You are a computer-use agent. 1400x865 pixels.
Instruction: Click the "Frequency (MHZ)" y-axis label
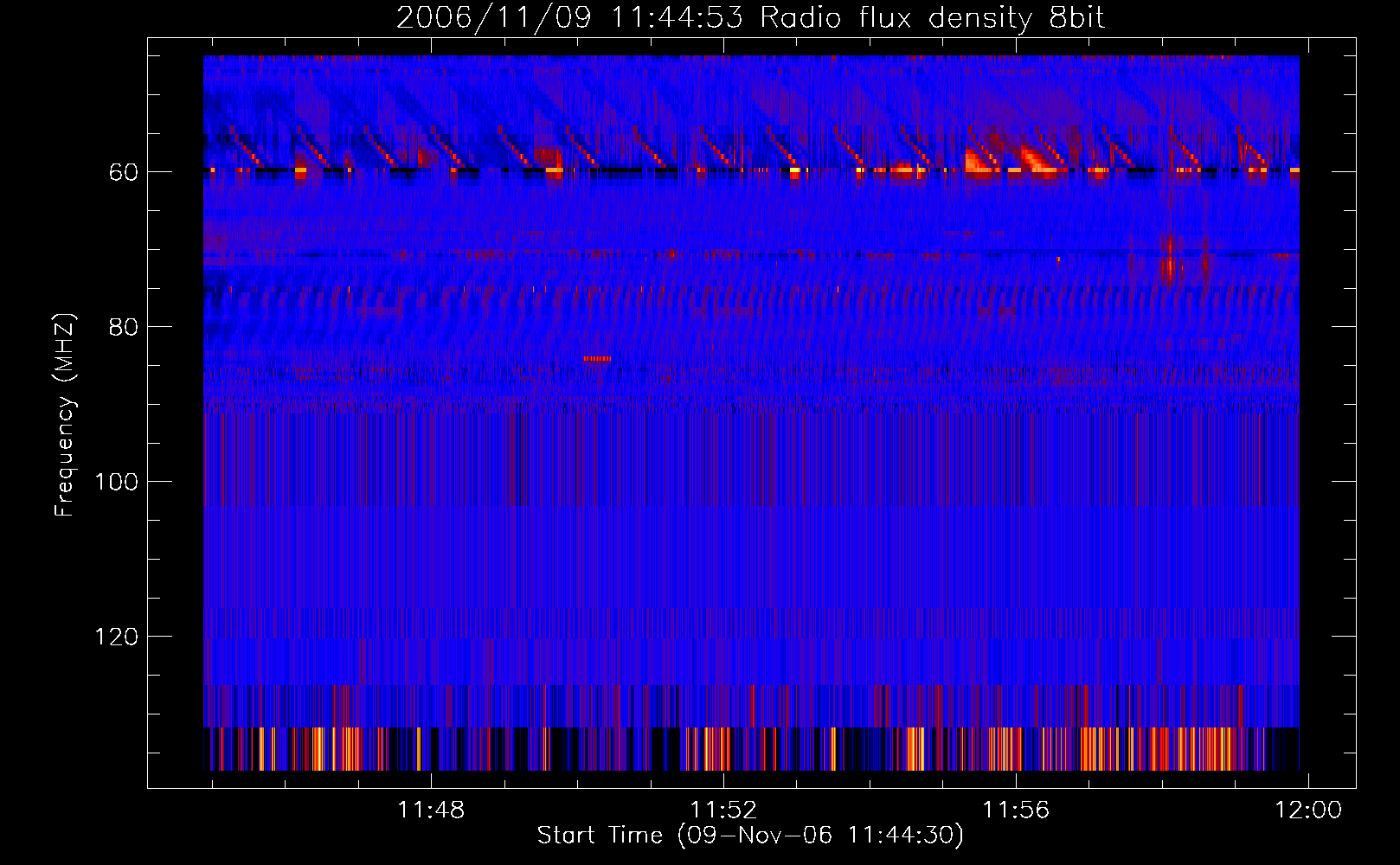click(x=64, y=415)
